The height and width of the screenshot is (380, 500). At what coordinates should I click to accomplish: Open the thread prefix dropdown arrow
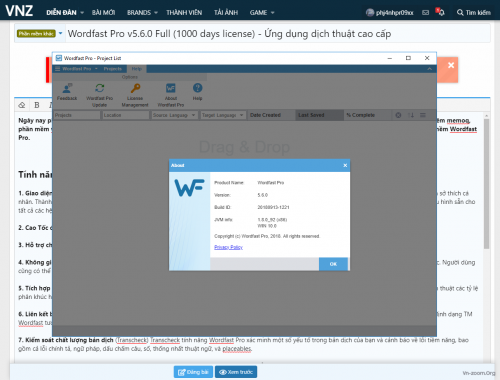(x=60, y=33)
